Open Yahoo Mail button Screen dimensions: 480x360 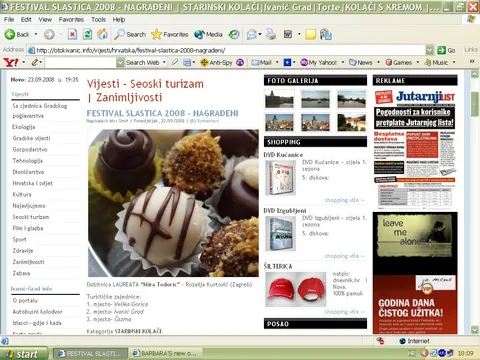click(262, 62)
